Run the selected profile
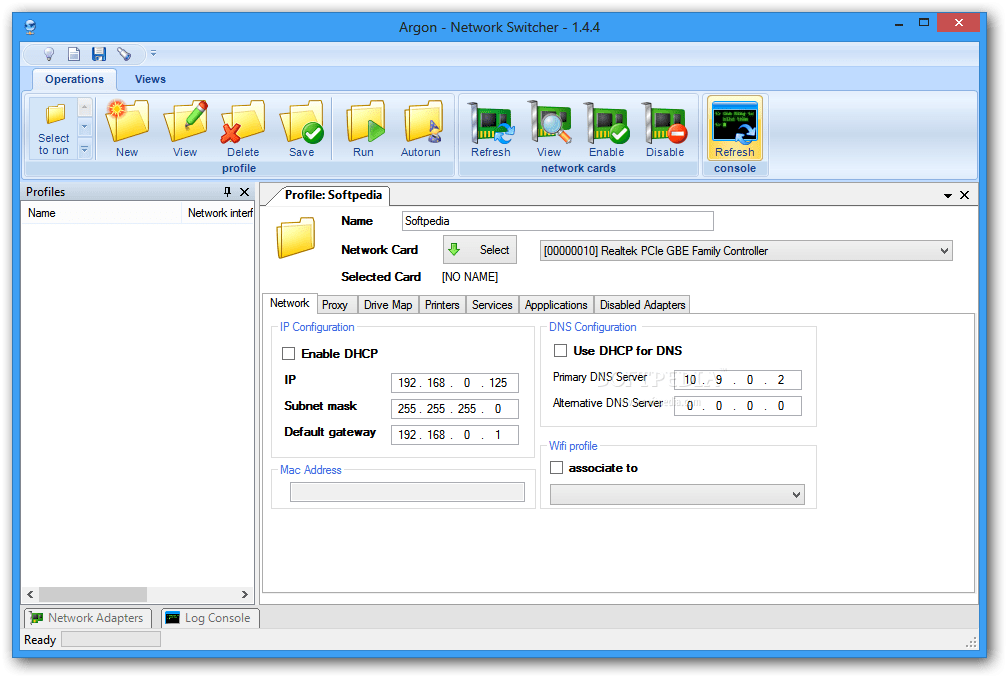The height and width of the screenshot is (678, 1007). click(364, 127)
